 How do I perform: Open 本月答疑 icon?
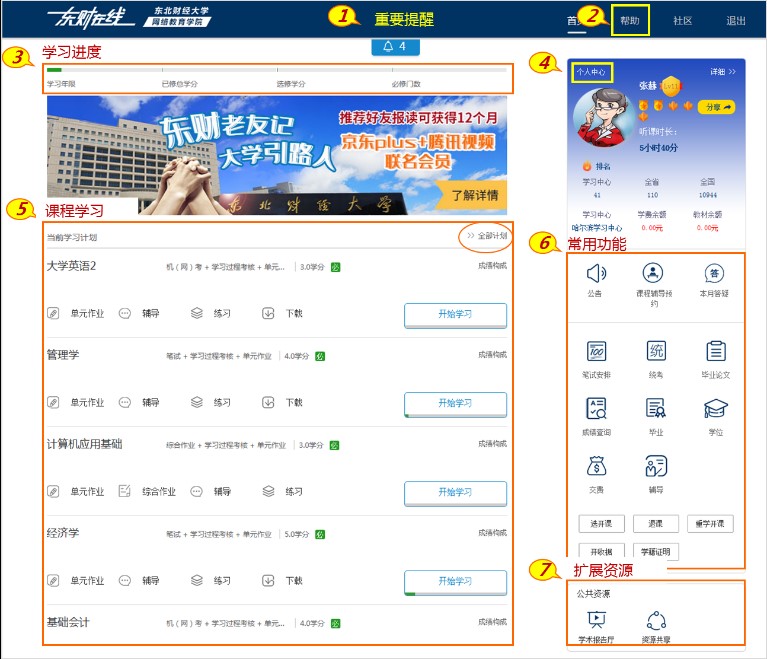[714, 273]
